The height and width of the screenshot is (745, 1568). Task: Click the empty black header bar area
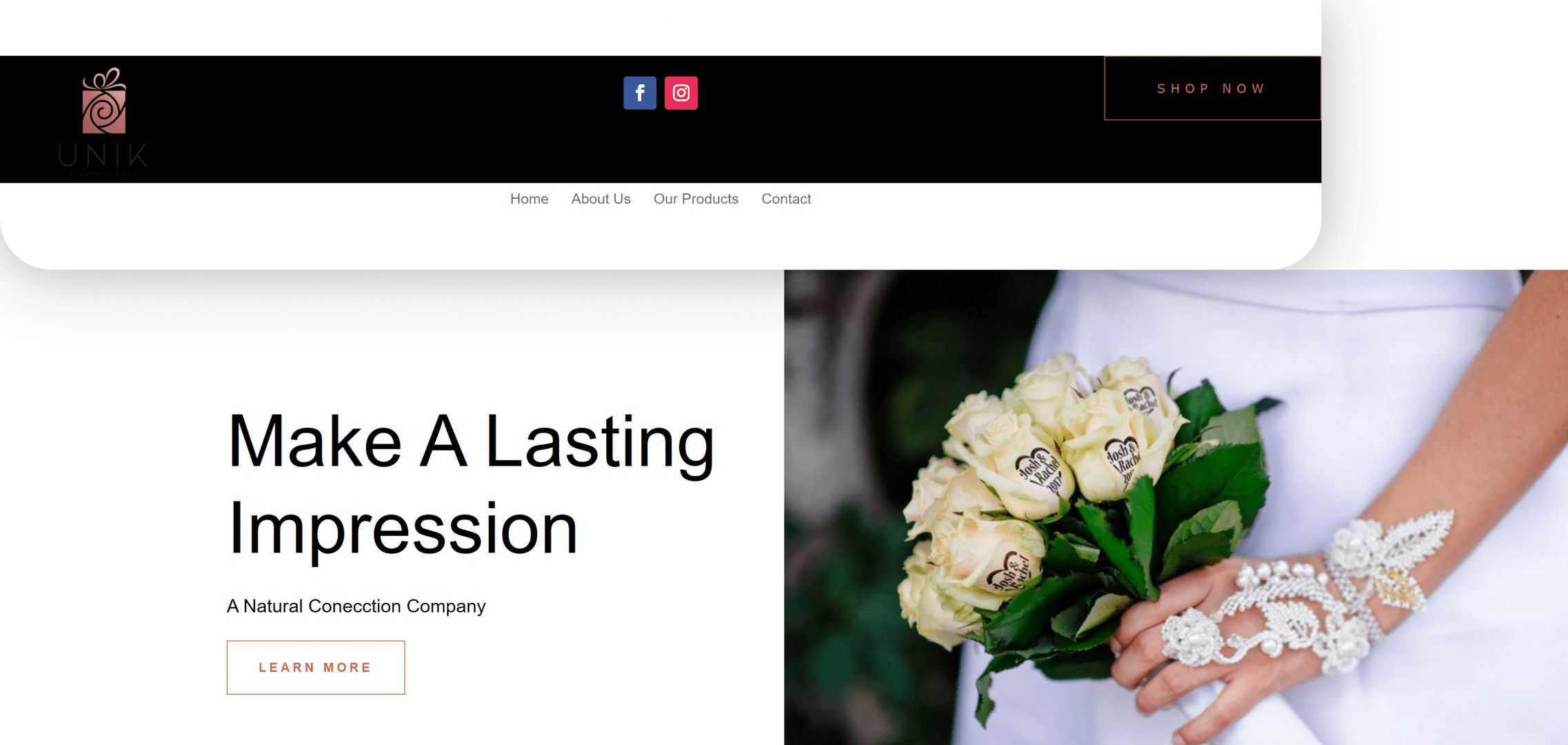click(x=896, y=138)
